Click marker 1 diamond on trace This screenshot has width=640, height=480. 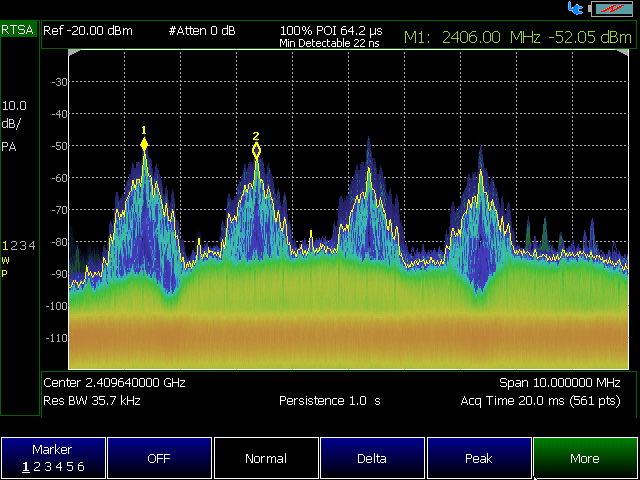[x=144, y=144]
